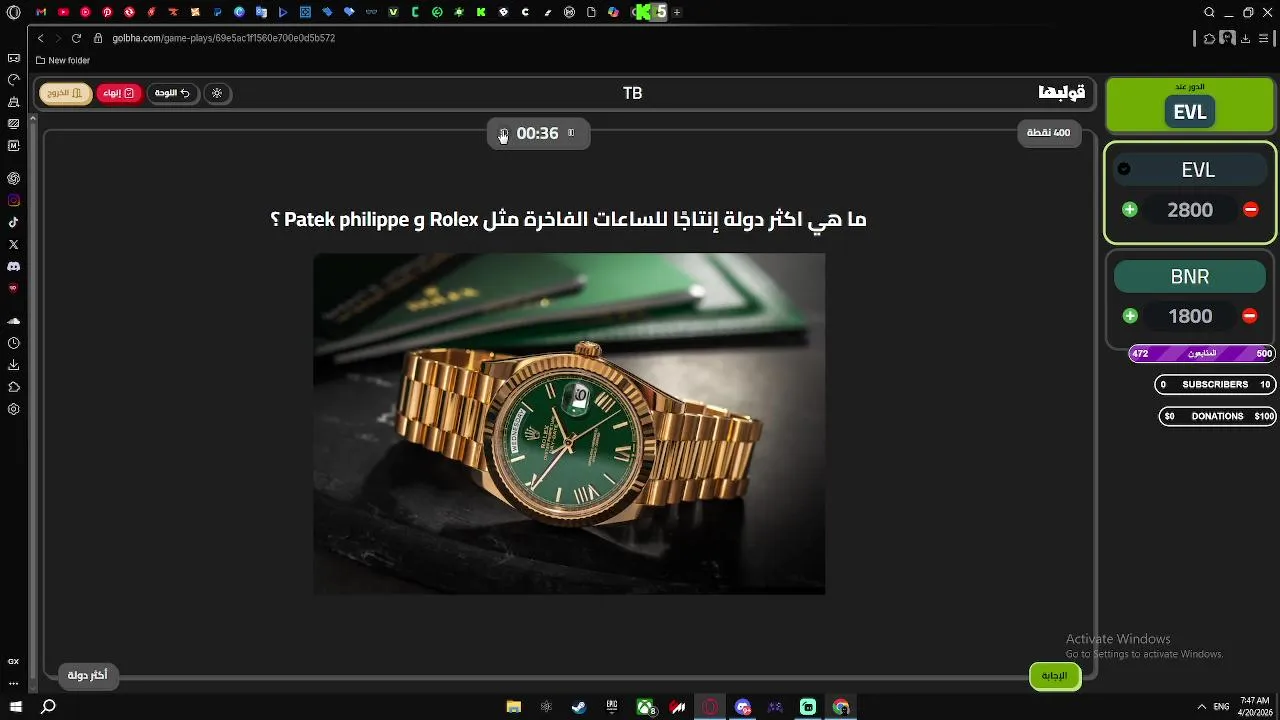
Task: Toggle light/dark theme sun button
Action: coord(217,93)
